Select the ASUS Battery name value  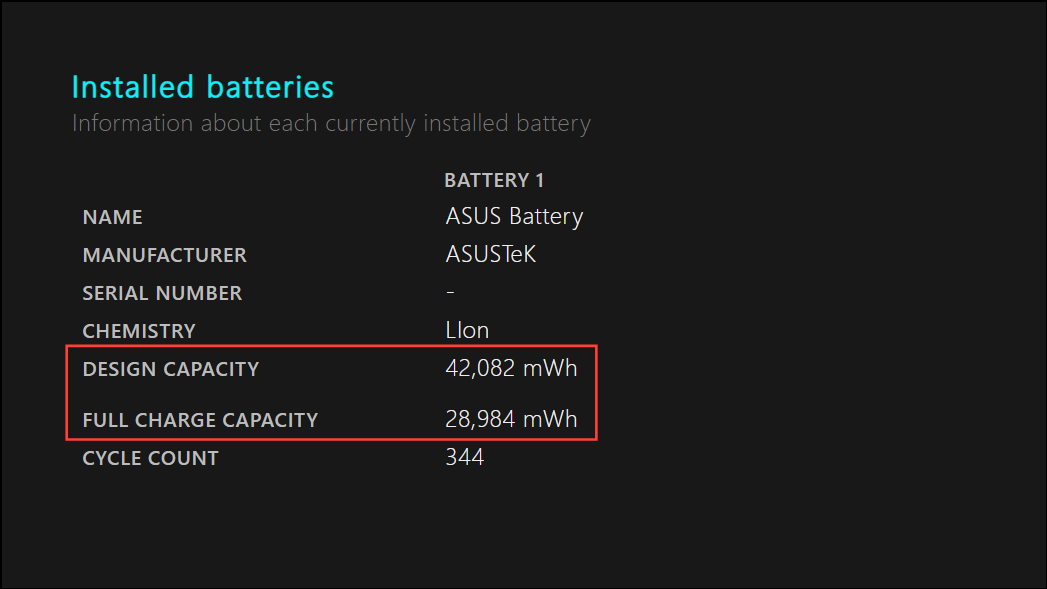tap(514, 217)
